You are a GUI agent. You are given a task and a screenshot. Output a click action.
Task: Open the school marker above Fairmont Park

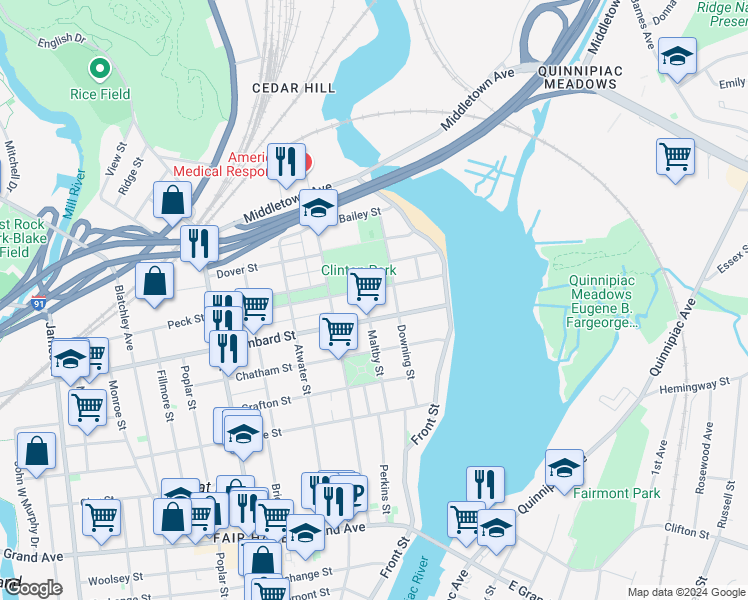[564, 471]
